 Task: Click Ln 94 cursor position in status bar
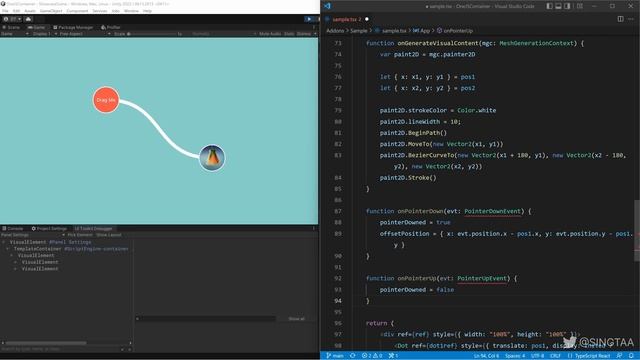[486, 356]
